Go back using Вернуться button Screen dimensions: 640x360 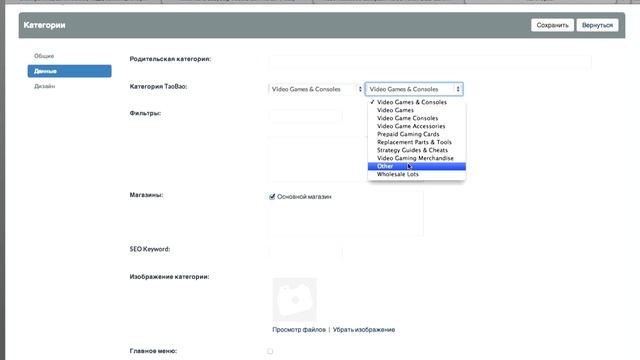coord(597,25)
